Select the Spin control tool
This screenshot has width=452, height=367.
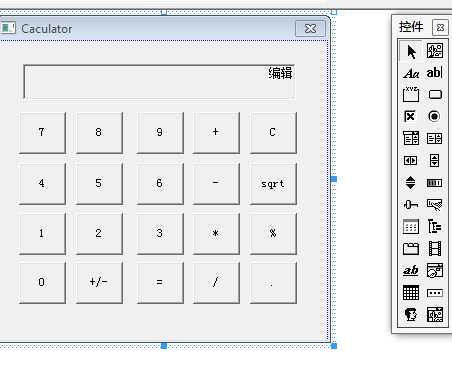(411, 183)
